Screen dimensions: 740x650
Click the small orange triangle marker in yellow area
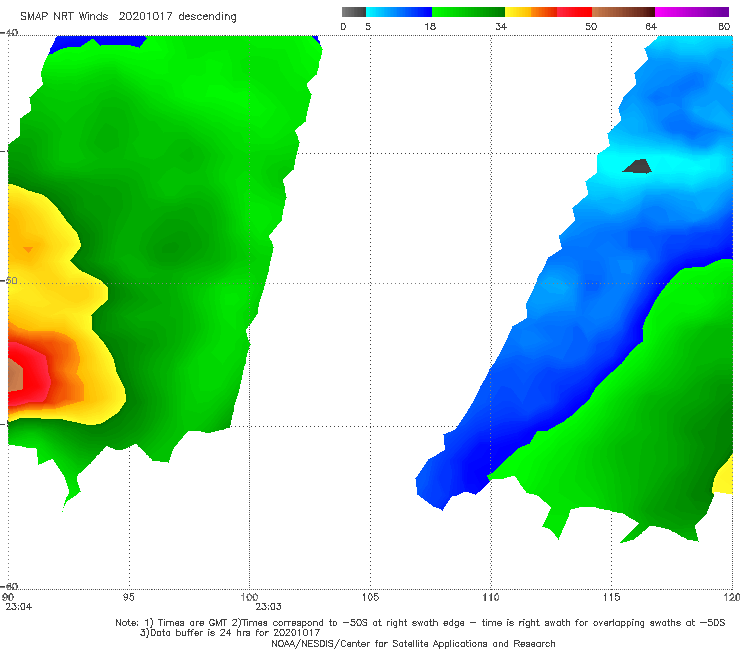click(28, 249)
